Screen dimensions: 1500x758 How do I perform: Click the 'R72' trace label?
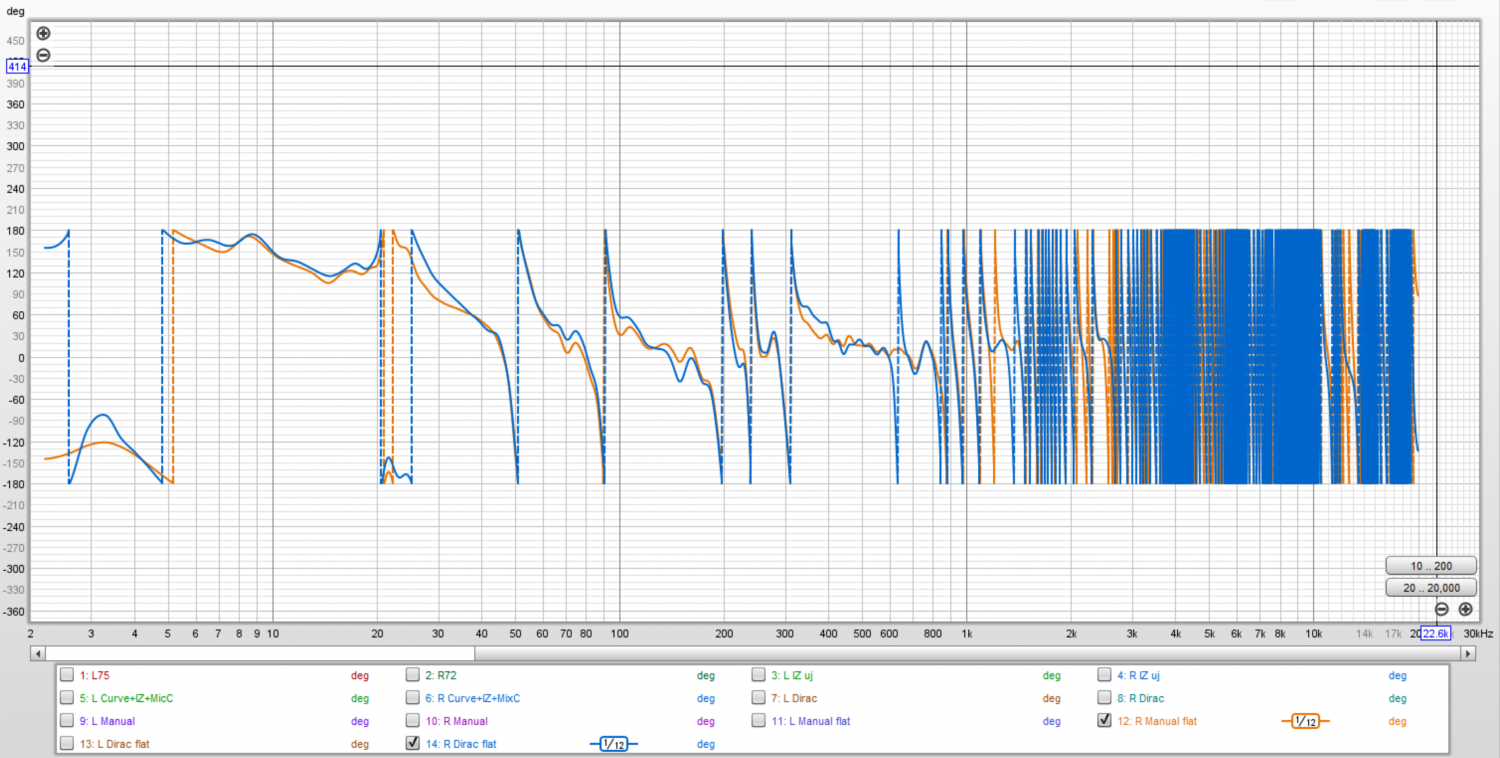(440, 675)
